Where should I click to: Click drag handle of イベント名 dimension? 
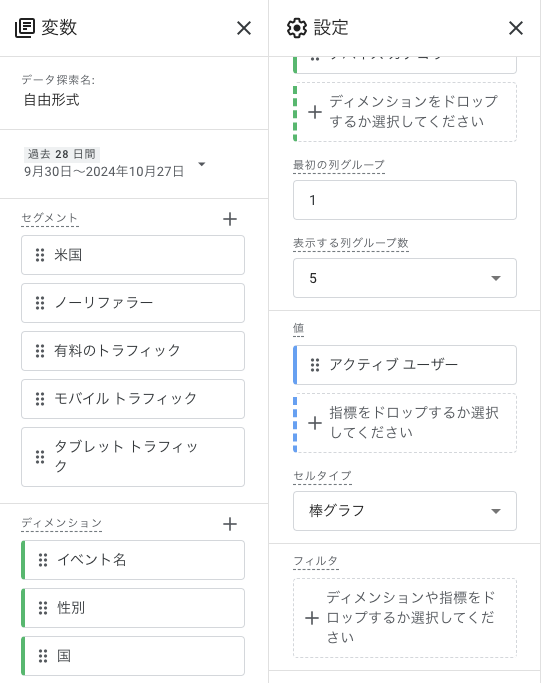[43, 560]
